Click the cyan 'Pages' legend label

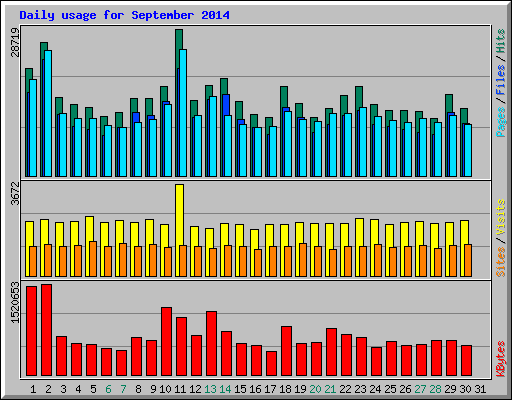click(x=501, y=122)
